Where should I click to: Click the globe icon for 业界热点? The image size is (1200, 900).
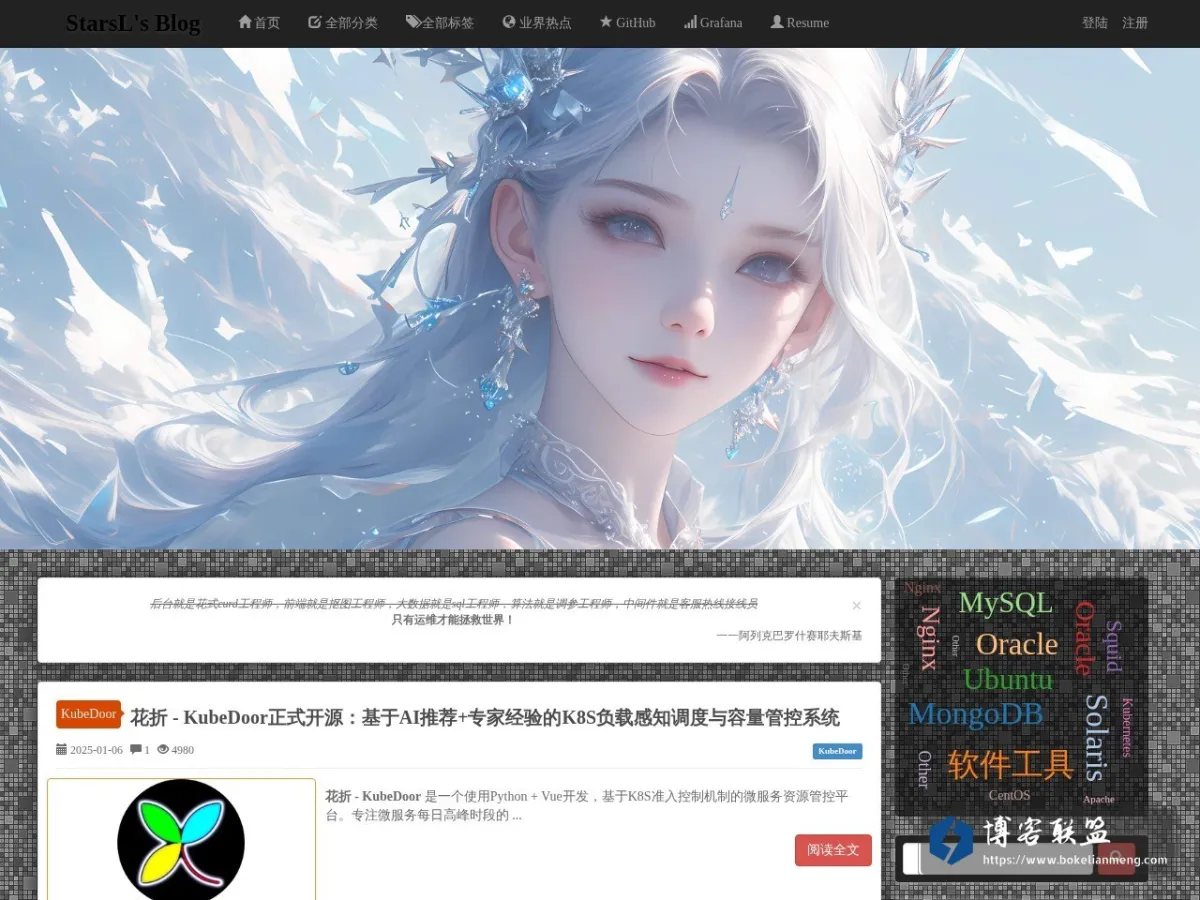coord(509,22)
